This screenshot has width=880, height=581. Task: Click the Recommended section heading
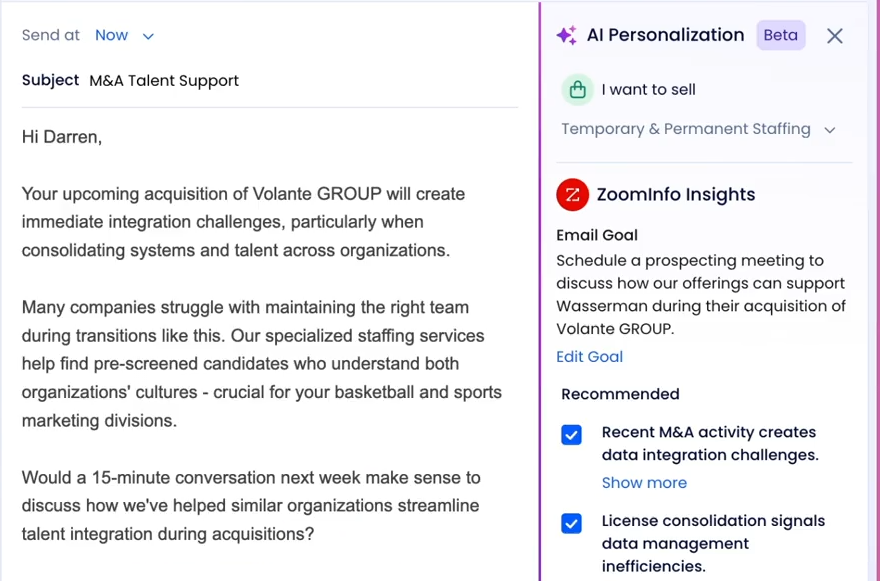tap(620, 394)
